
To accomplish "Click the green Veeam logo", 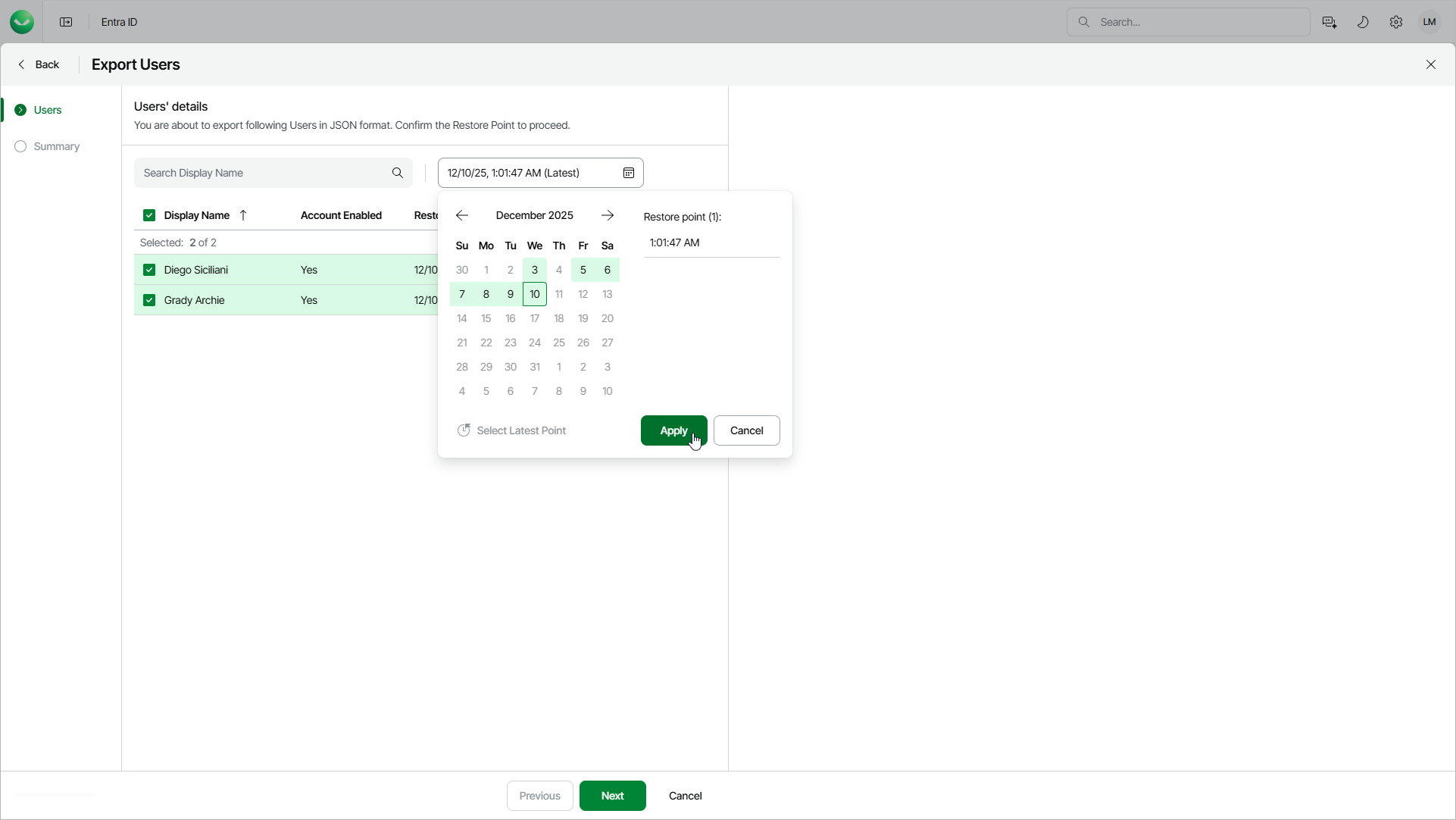I will pyautogui.click(x=22, y=22).
